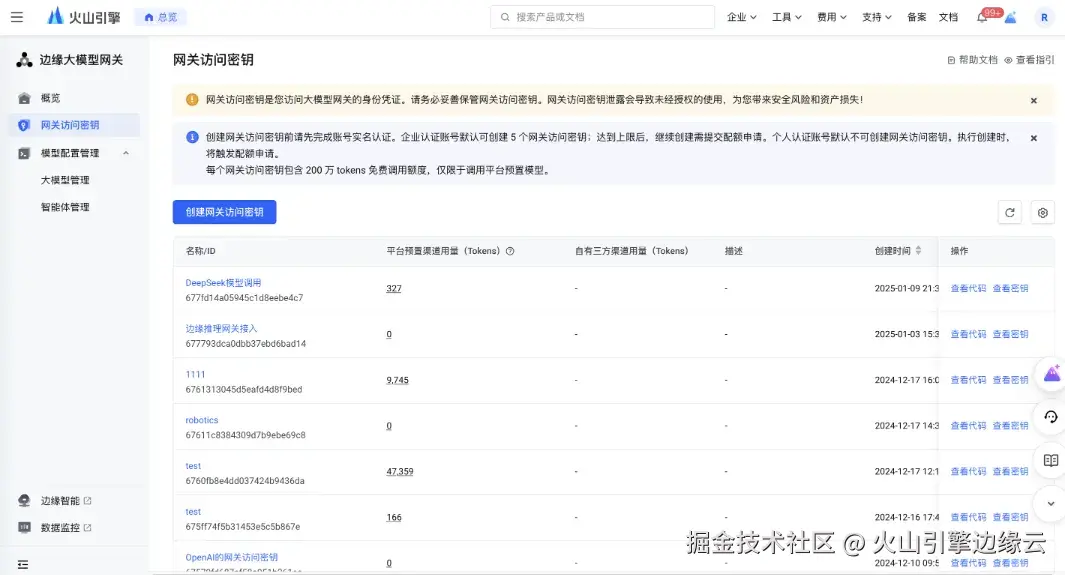
Task: Open table column settings gear
Action: coord(1043,212)
